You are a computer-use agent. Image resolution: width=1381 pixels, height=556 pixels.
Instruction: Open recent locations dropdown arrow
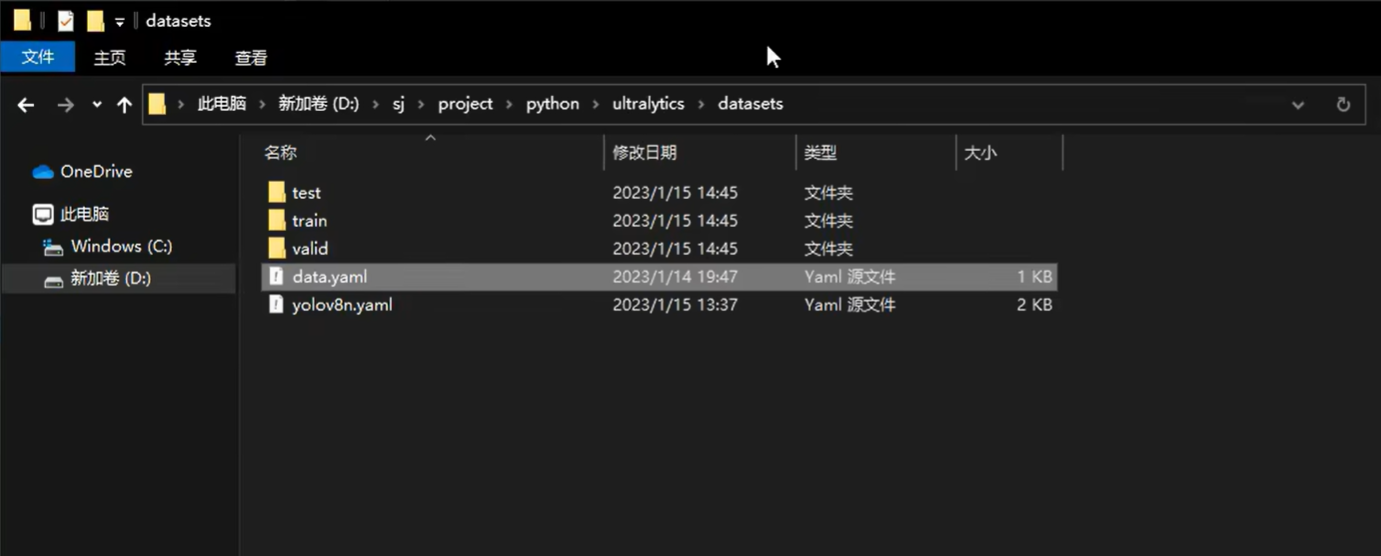pyautogui.click(x=97, y=104)
